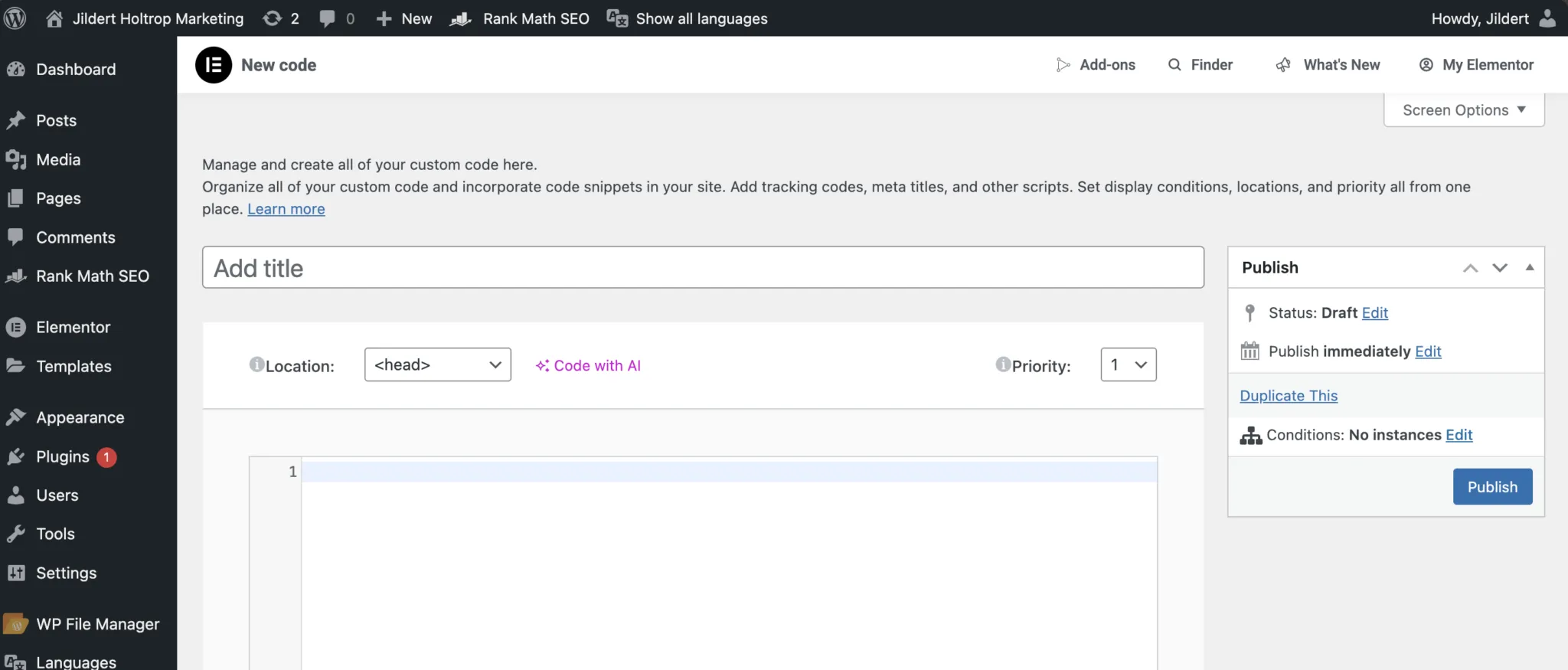1568x670 pixels.
Task: Open the Priority dropdown
Action: coord(1128,365)
